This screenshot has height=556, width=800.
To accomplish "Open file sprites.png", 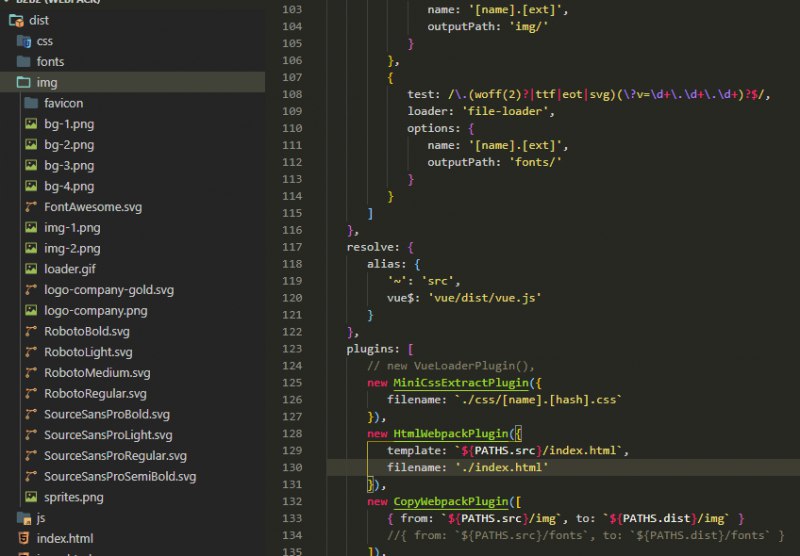I will pos(73,497).
